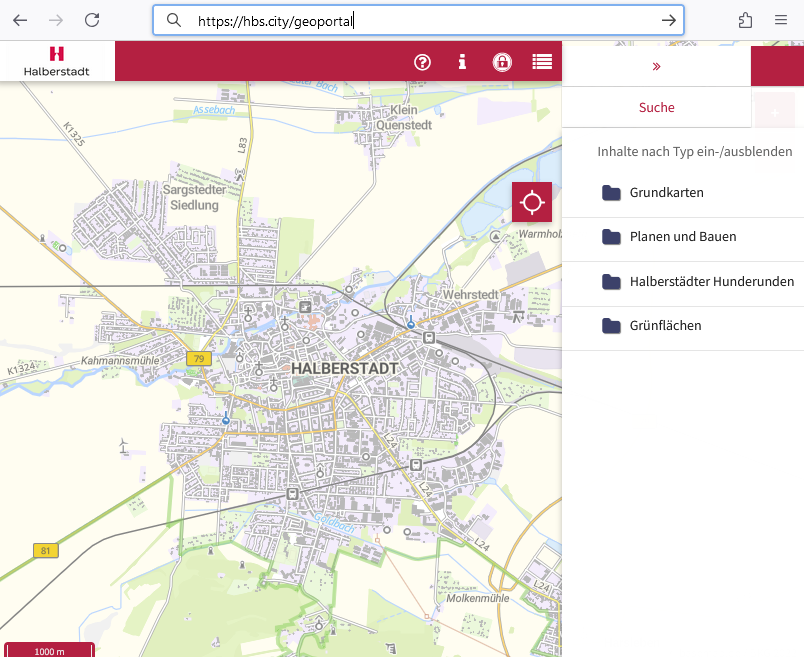The width and height of the screenshot is (804, 657).
Task: Expand the Grundkarten folder
Action: pyautogui.click(x=666, y=193)
